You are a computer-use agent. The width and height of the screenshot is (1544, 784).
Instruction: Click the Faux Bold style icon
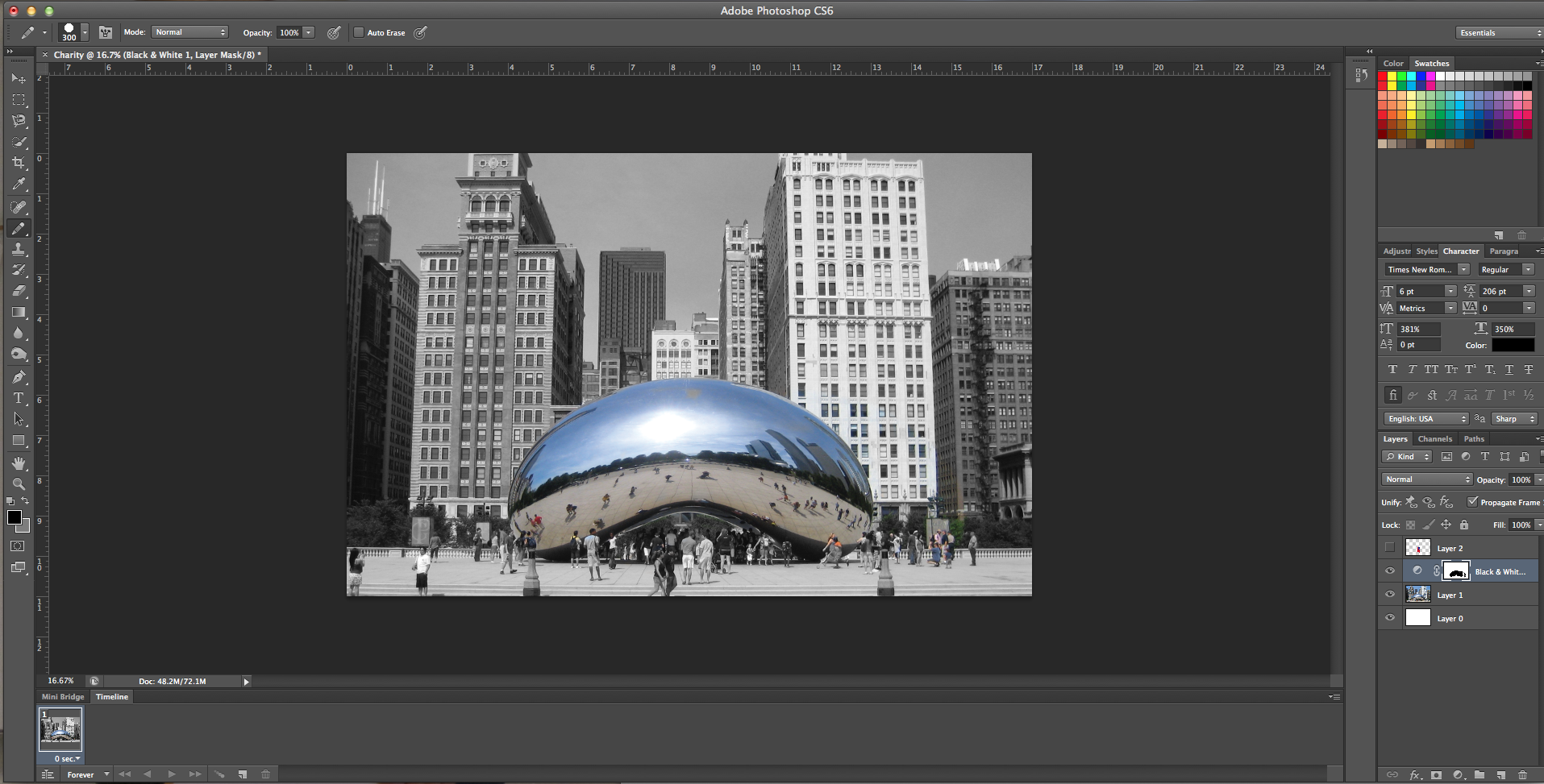pos(1392,369)
